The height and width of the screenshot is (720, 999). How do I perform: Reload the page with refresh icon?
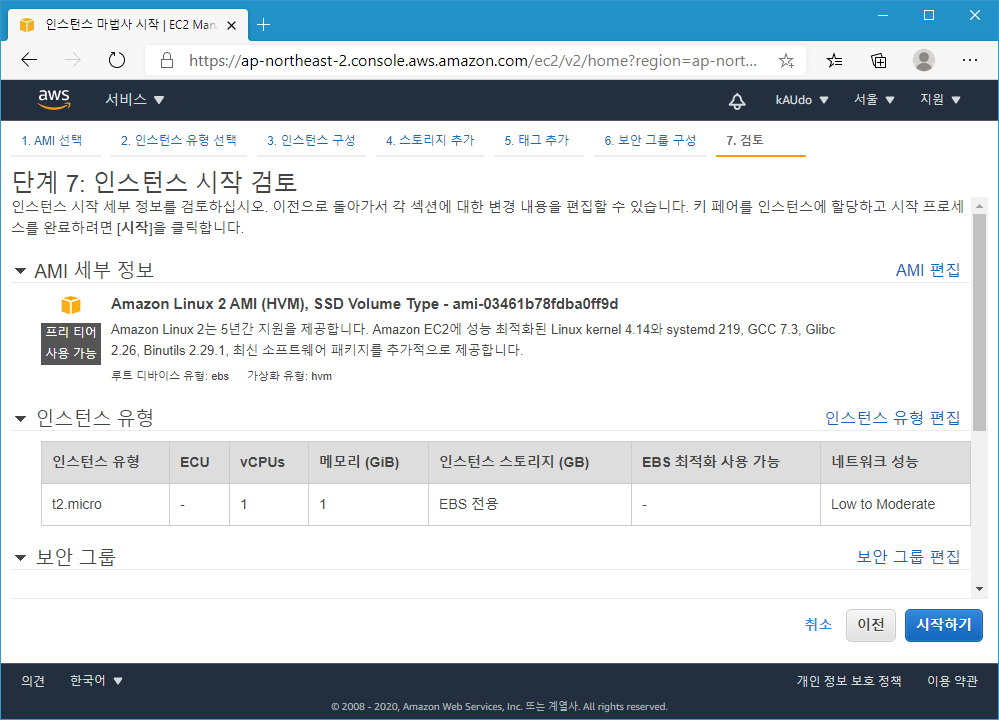tap(117, 60)
